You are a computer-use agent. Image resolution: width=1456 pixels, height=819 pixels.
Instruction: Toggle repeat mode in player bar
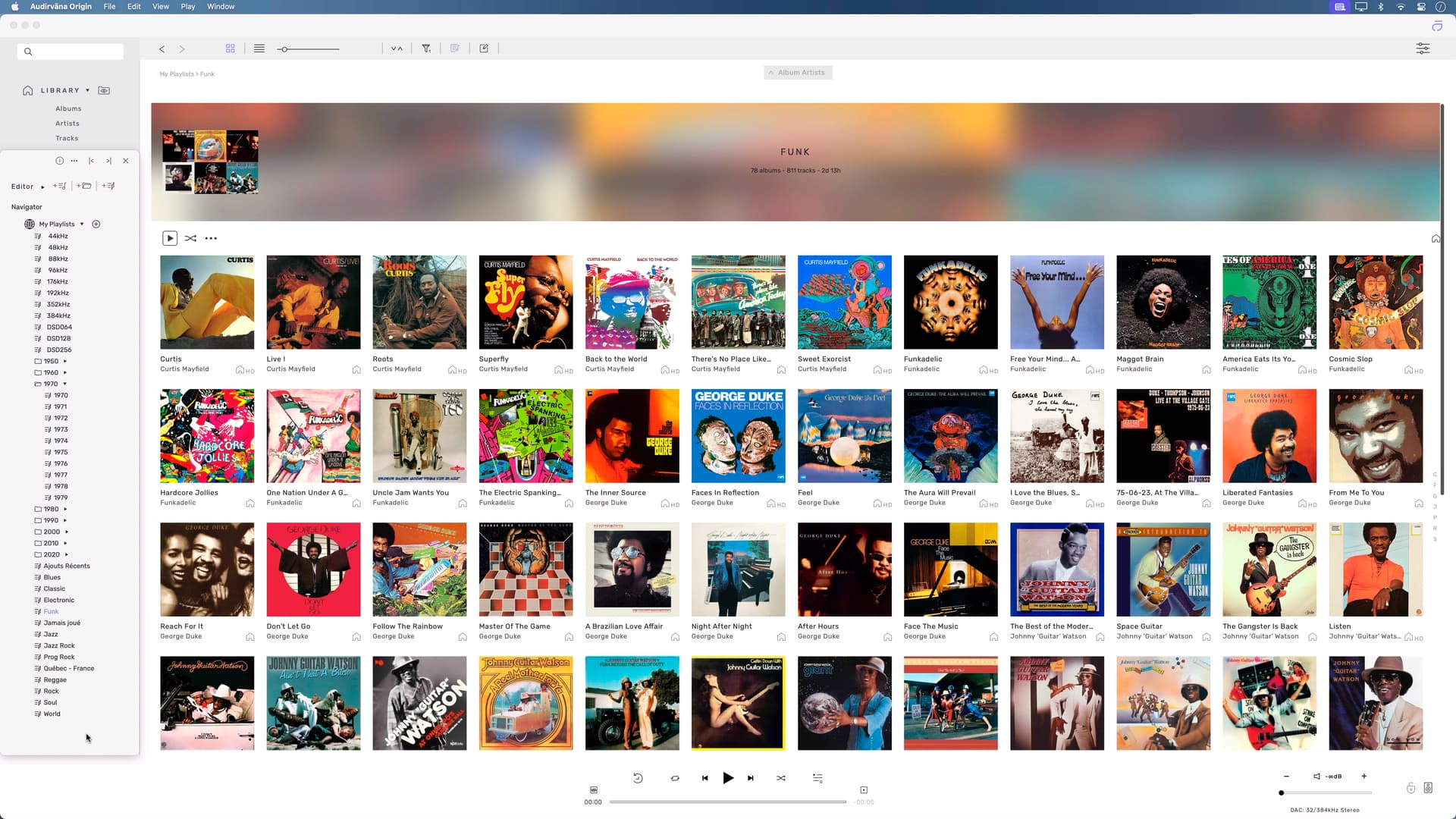[675, 778]
